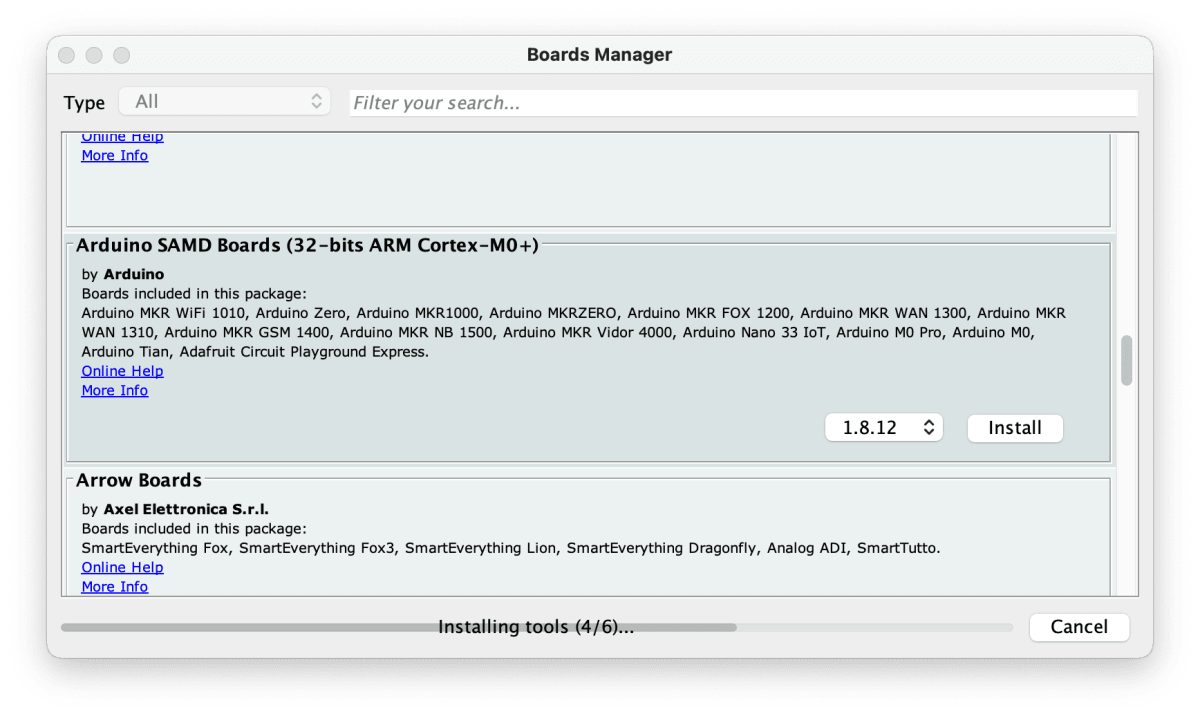Open the 1.8.12 version selector
The height and width of the screenshot is (716, 1200).
[884, 428]
